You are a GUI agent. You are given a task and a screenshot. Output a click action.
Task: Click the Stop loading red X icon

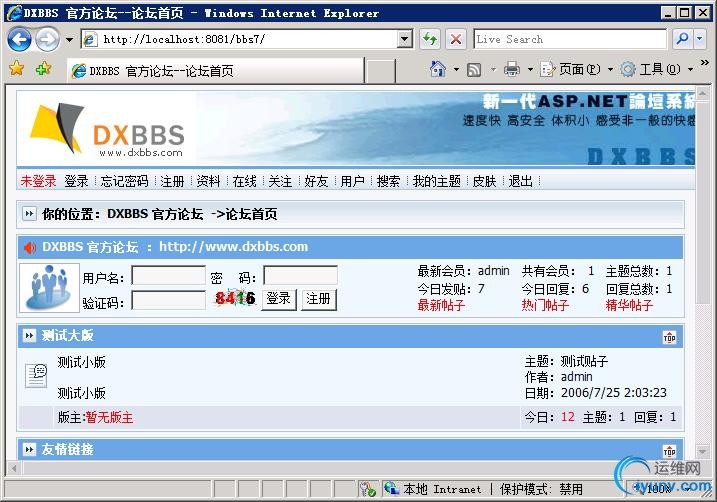click(x=455, y=39)
